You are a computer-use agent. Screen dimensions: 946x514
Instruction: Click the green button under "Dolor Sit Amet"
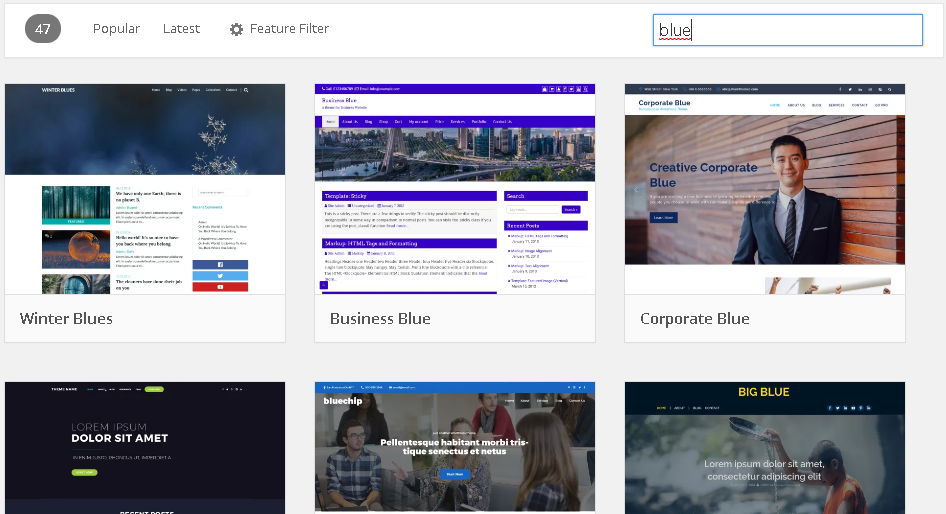(x=84, y=472)
